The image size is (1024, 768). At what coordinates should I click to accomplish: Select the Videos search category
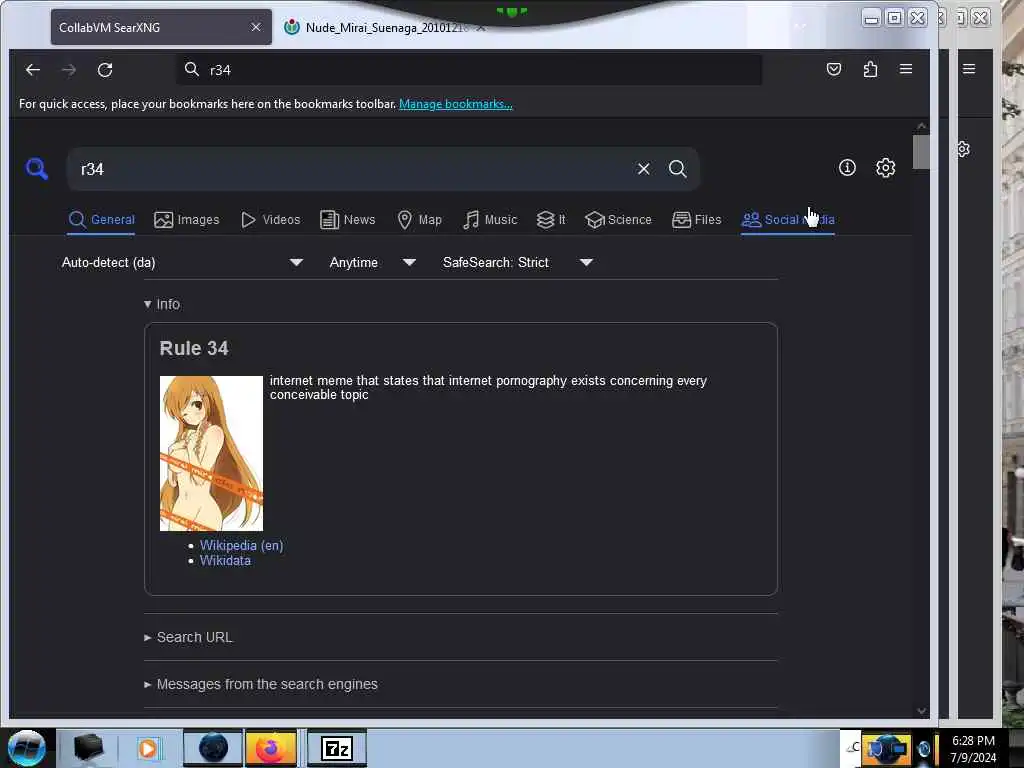270,220
